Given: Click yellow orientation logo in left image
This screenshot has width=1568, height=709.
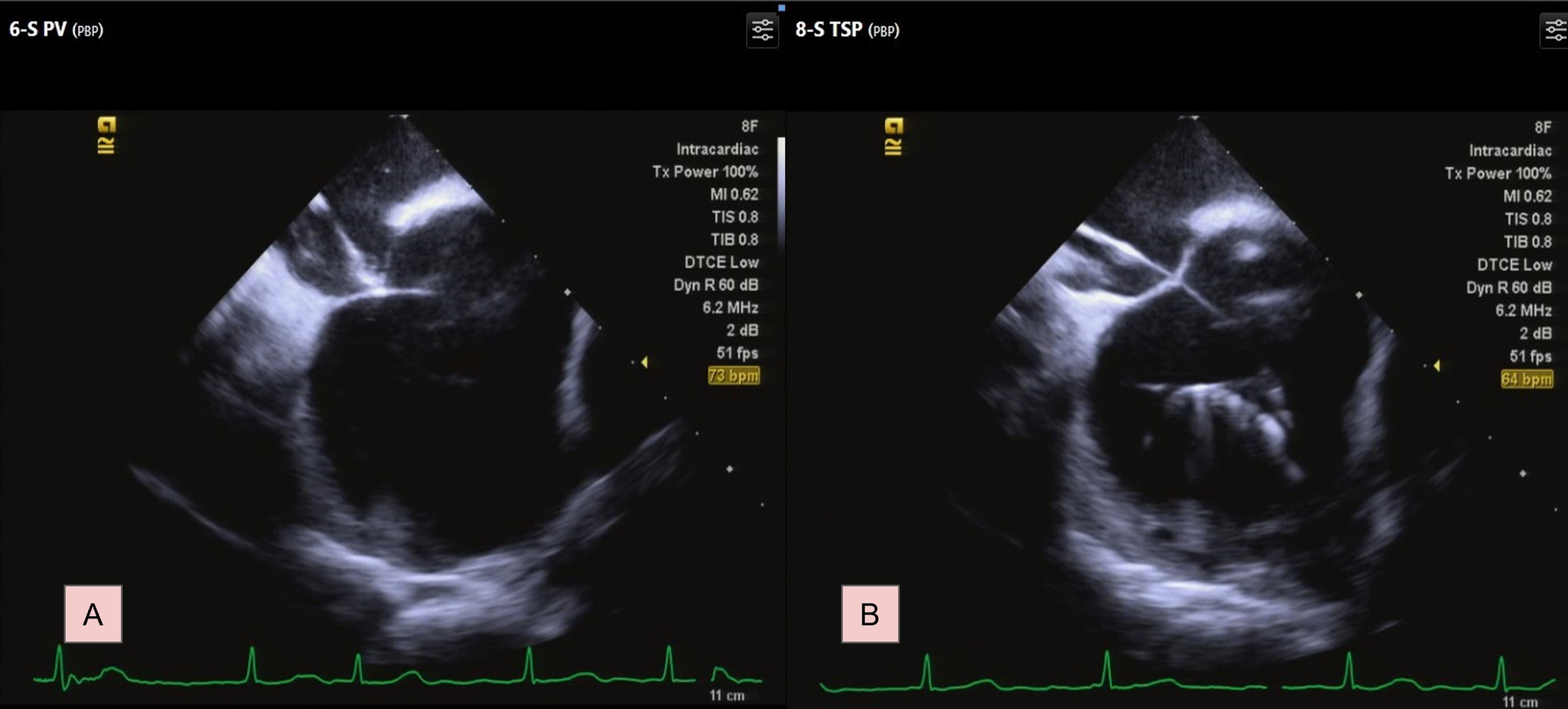Looking at the screenshot, I should tap(107, 135).
